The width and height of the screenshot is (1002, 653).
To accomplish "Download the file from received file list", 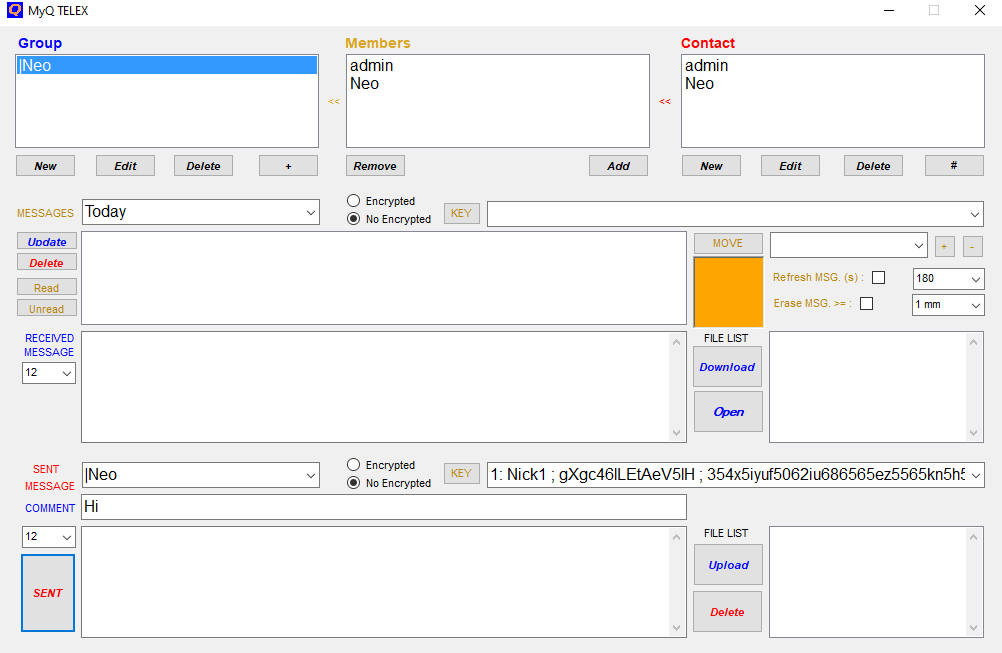I will coord(727,367).
